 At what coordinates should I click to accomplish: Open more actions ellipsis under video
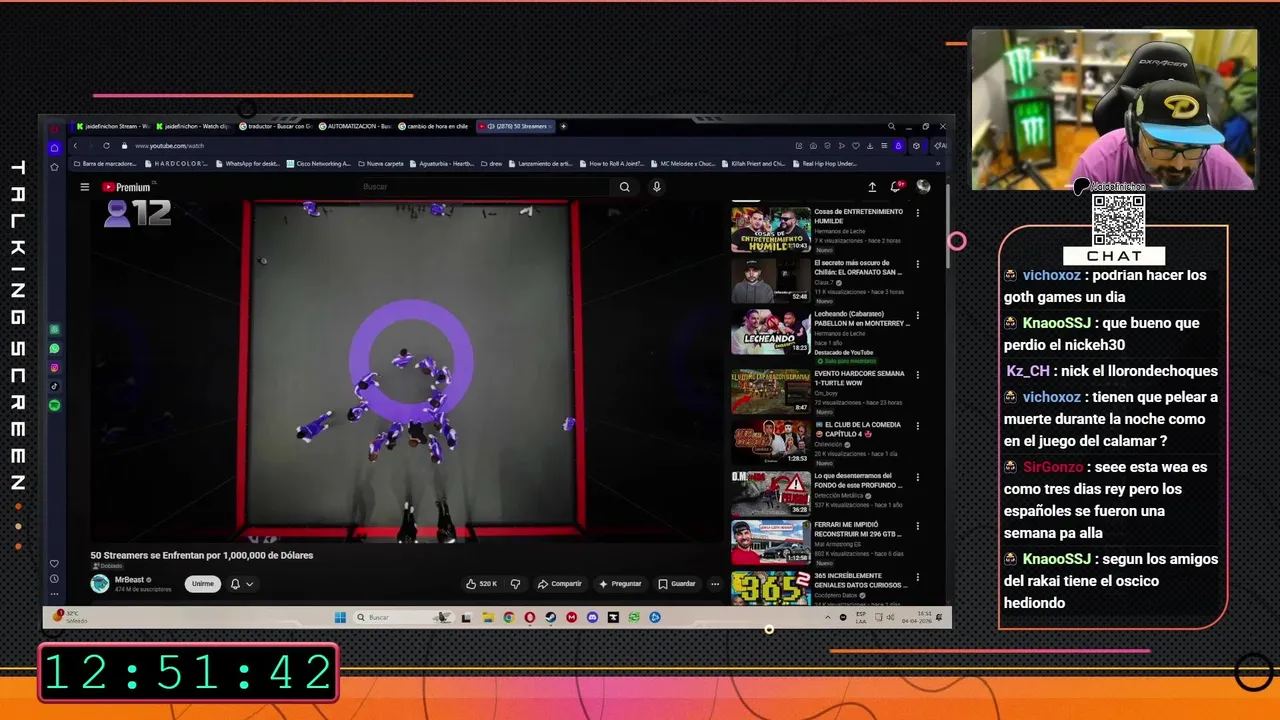tap(715, 584)
